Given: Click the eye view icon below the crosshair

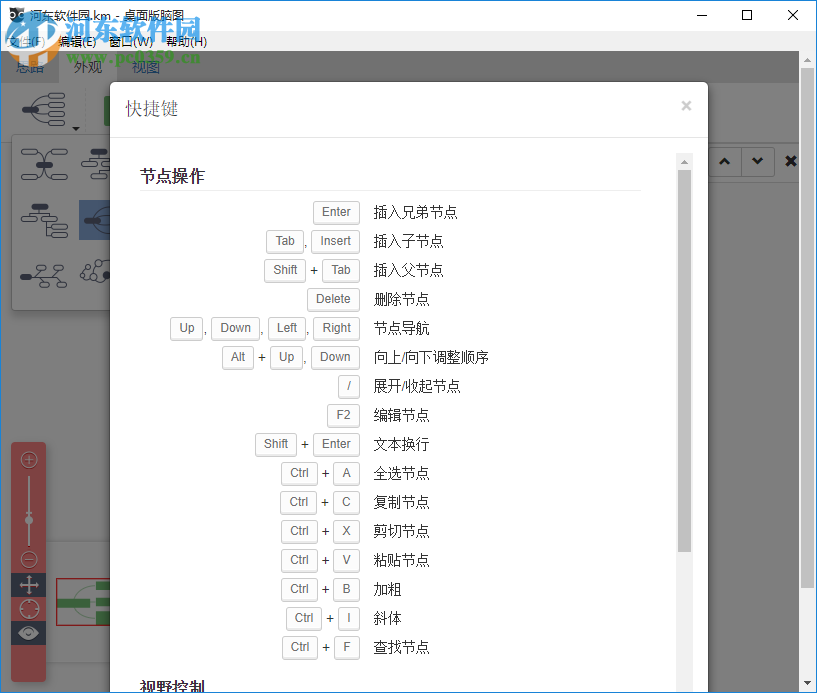Looking at the screenshot, I should [28, 632].
